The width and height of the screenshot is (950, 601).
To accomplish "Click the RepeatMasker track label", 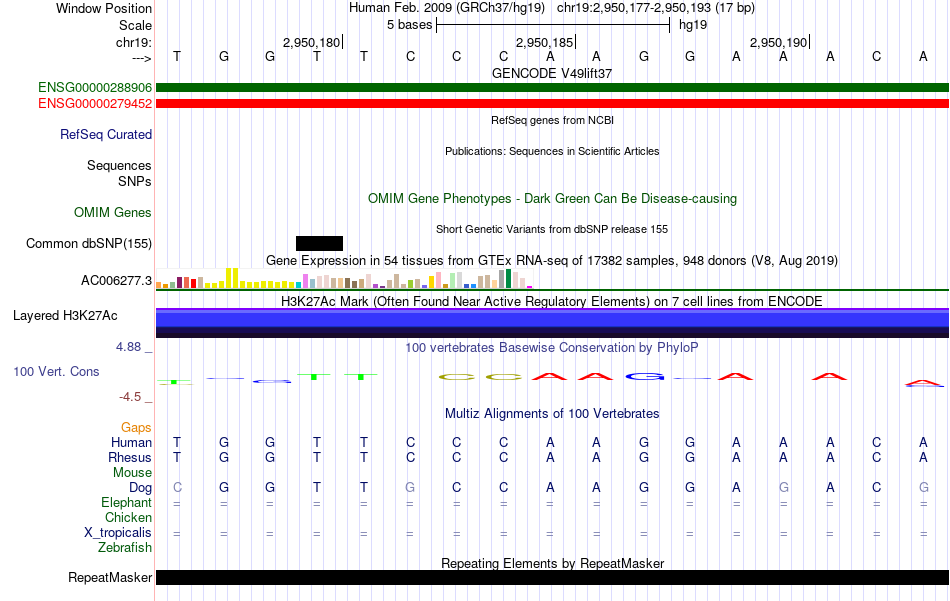I will [110, 578].
